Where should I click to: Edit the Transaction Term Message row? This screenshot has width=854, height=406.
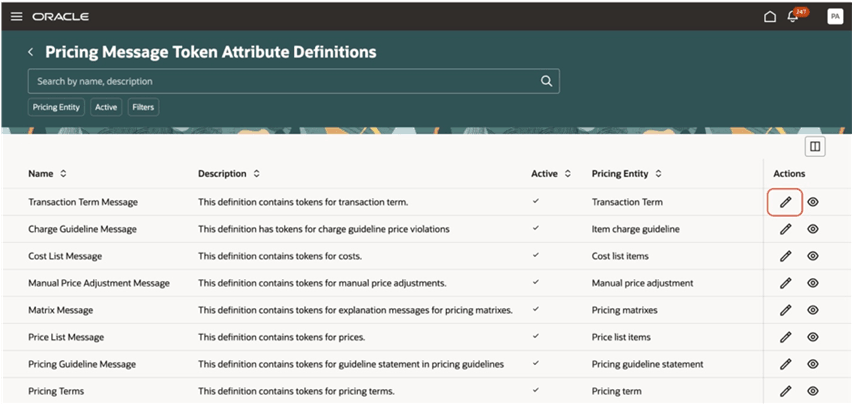pos(785,202)
